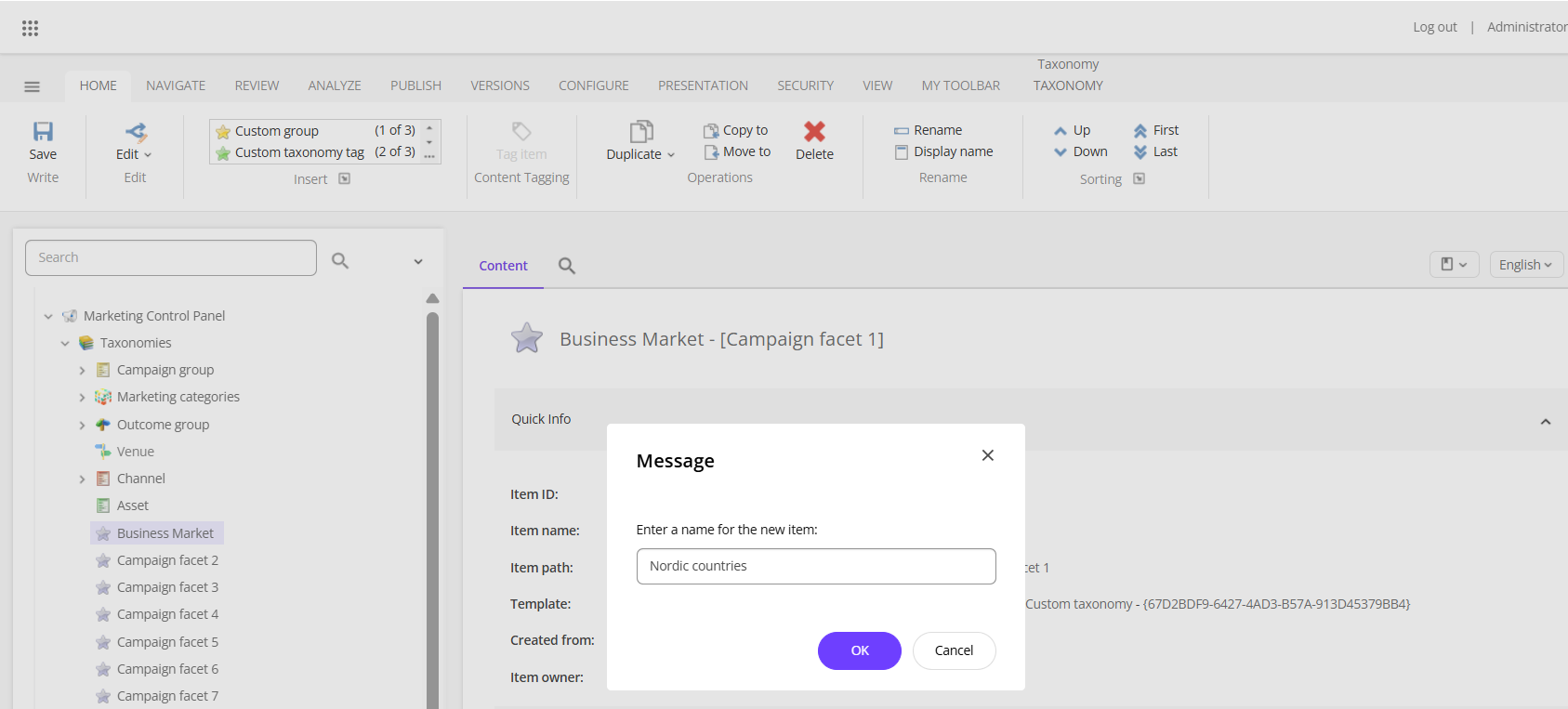The image size is (1568, 709).
Task: Expand the Campaign group node
Action: (x=82, y=371)
